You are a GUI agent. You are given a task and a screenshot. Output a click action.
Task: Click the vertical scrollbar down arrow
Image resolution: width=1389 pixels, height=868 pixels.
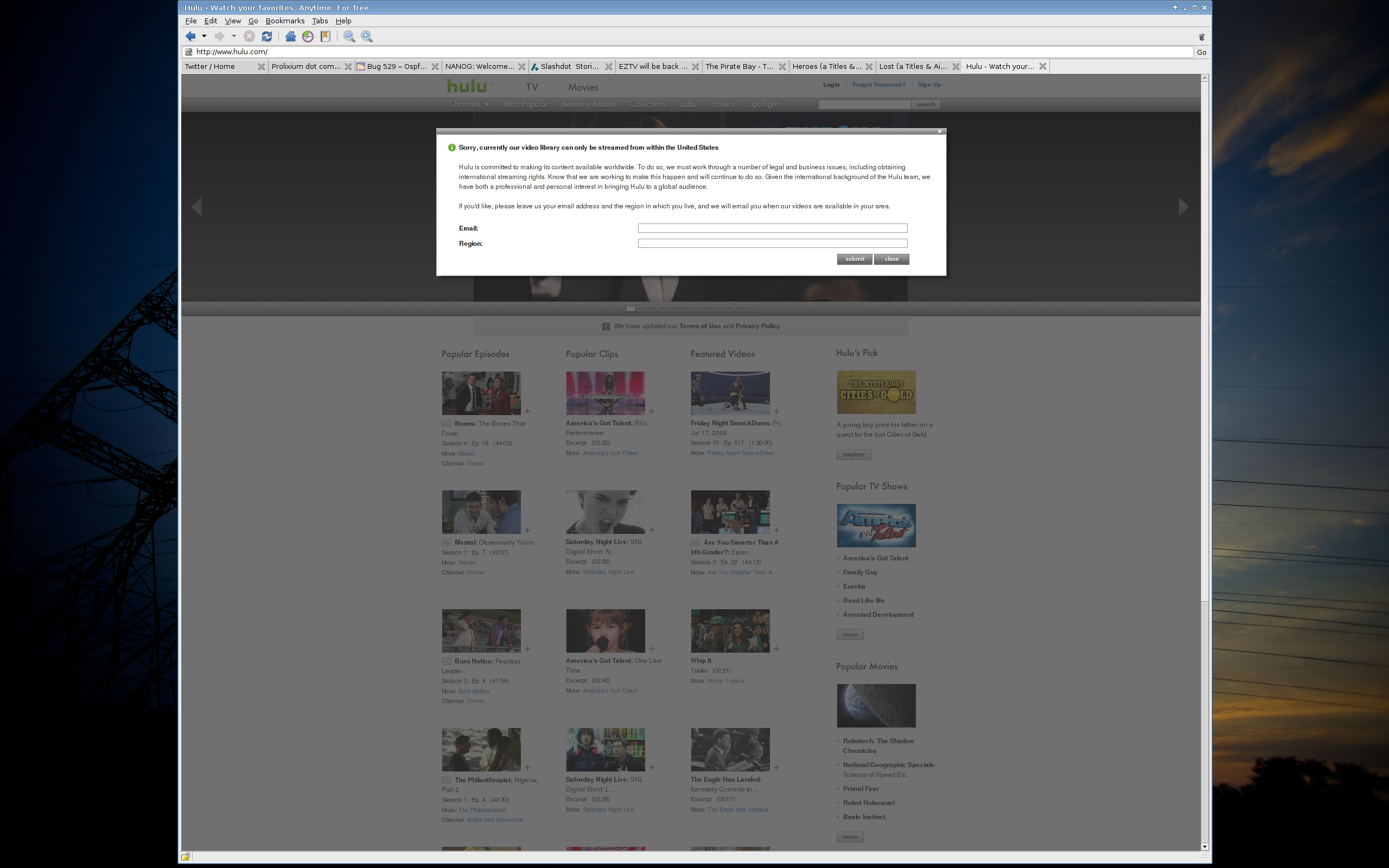point(1205,847)
